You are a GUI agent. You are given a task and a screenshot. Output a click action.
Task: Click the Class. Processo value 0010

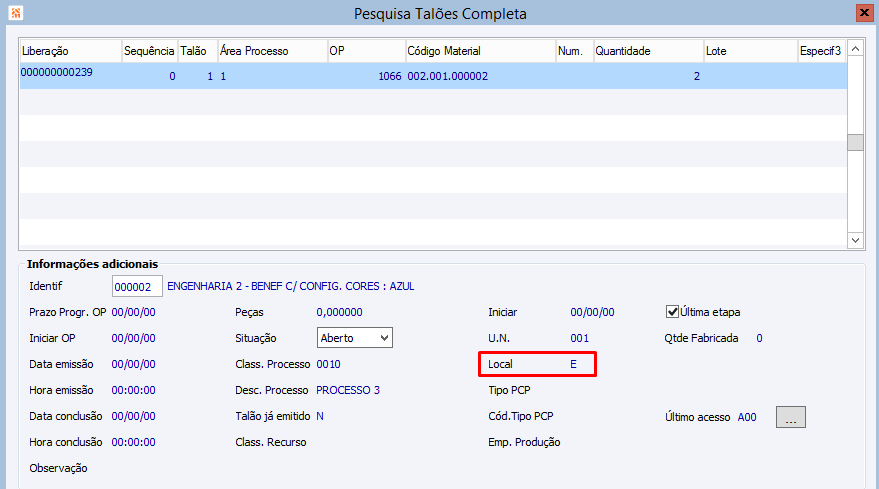329,364
